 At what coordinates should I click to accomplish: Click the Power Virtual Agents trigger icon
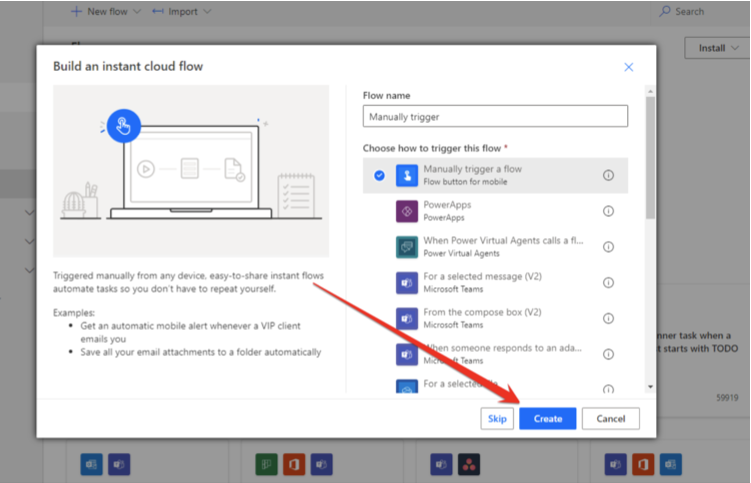[407, 247]
